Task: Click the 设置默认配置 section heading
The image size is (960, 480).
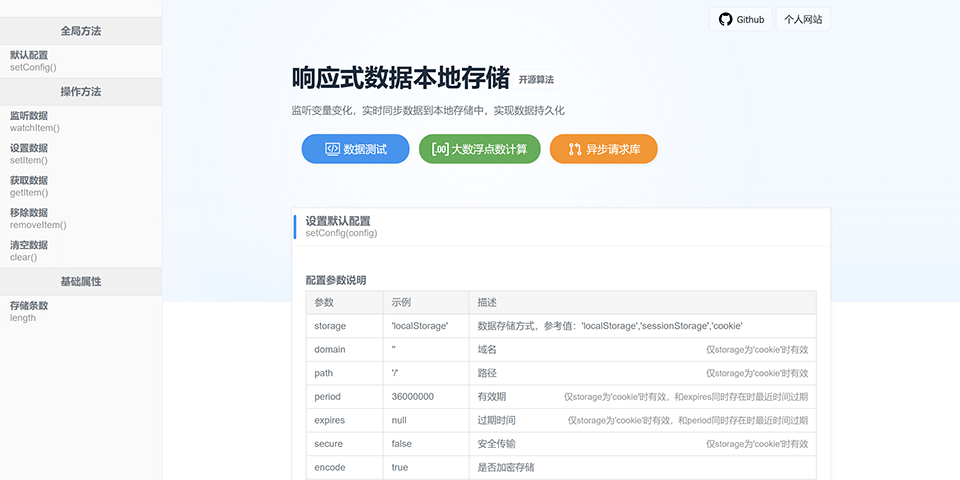Action: (338, 221)
